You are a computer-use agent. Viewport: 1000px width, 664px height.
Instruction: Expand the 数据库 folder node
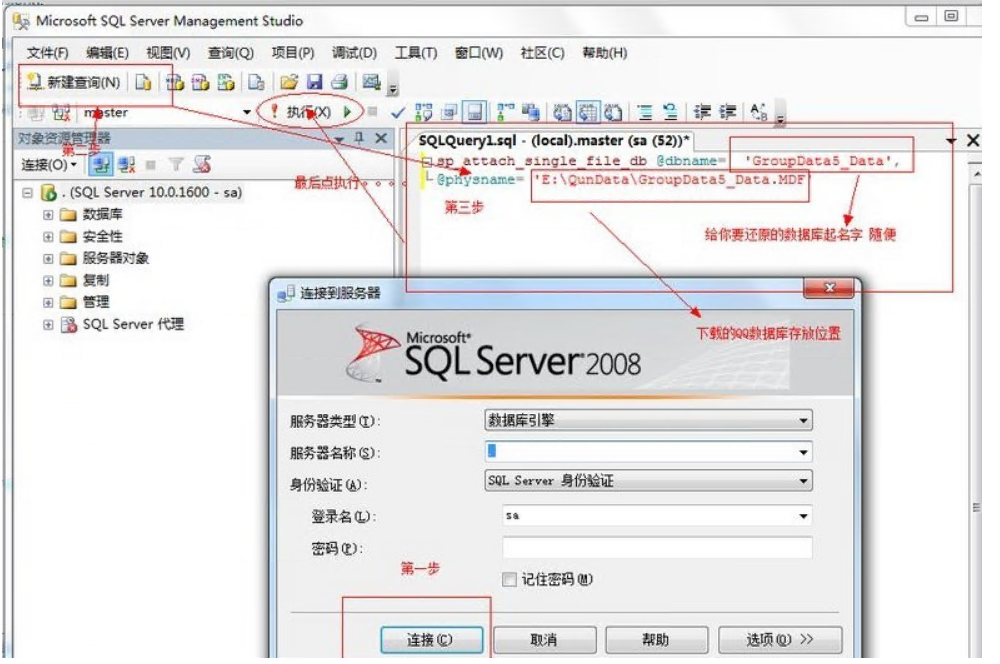click(x=48, y=215)
